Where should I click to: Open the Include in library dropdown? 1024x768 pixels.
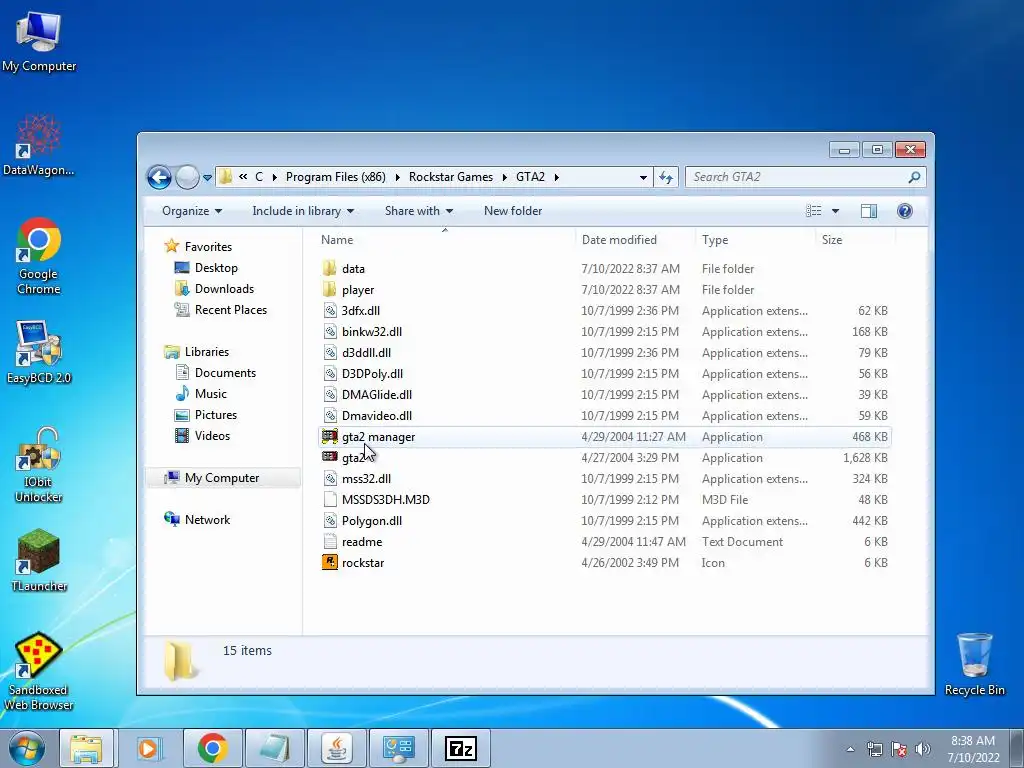[303, 211]
